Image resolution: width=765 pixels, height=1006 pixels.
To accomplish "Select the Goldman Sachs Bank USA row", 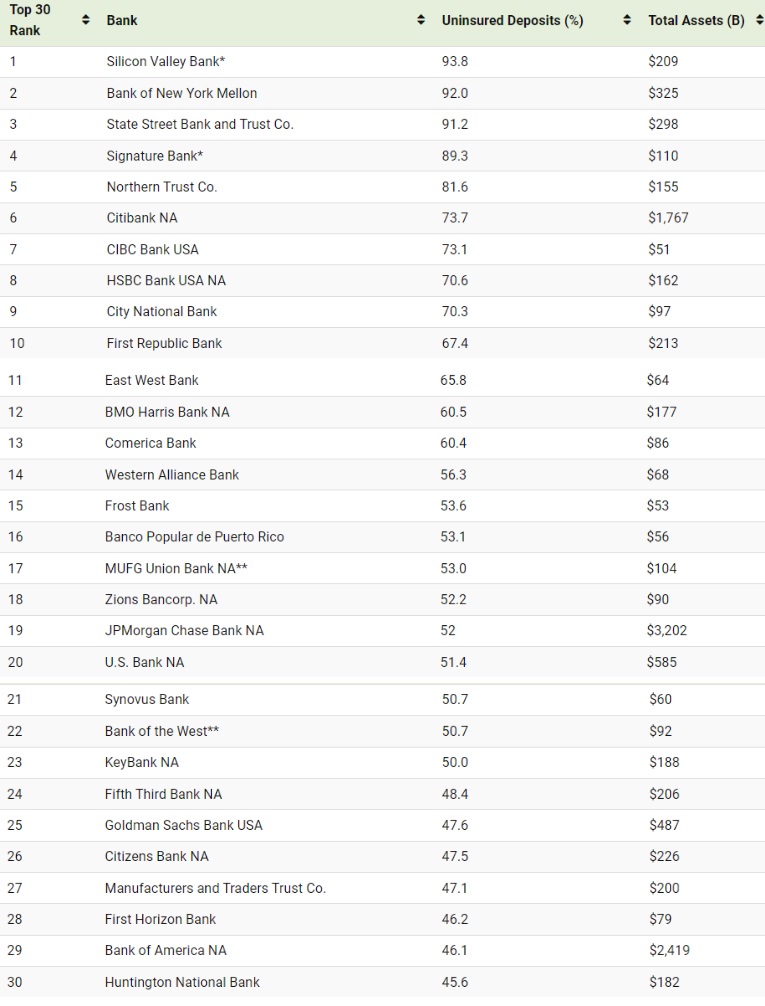I will pyautogui.click(x=184, y=825).
